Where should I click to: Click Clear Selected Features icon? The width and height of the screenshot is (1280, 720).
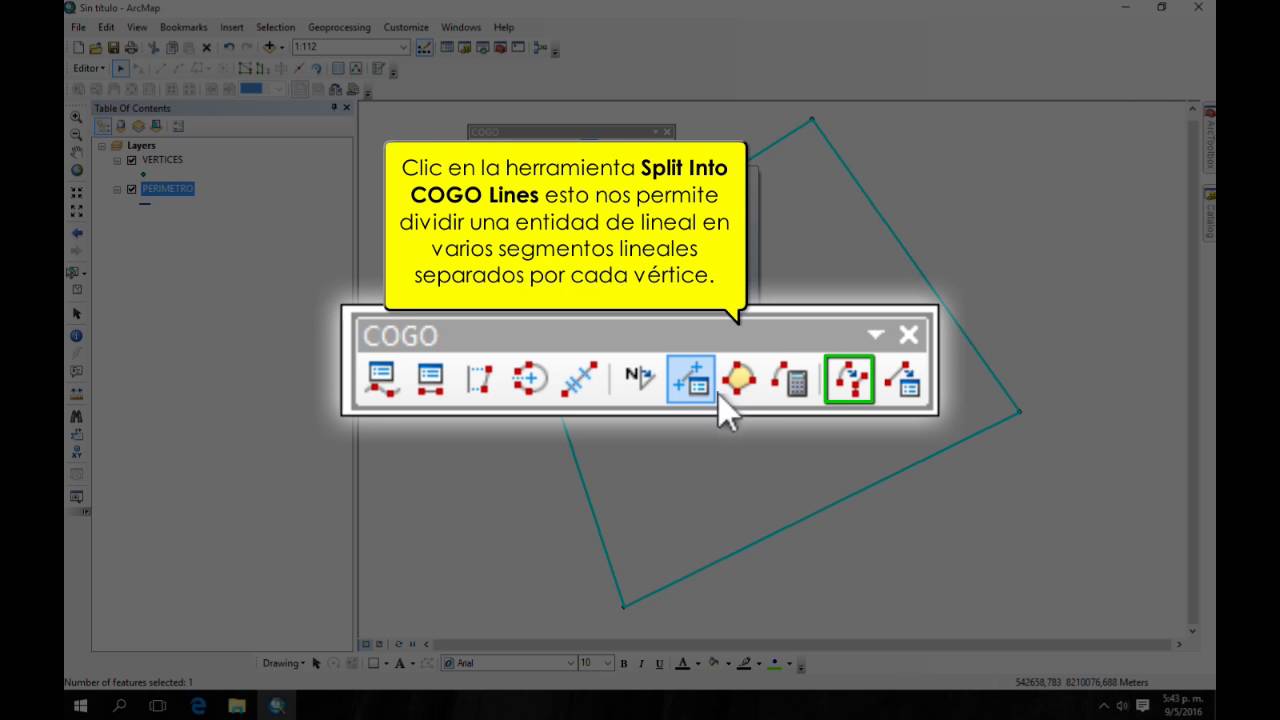click(77, 290)
